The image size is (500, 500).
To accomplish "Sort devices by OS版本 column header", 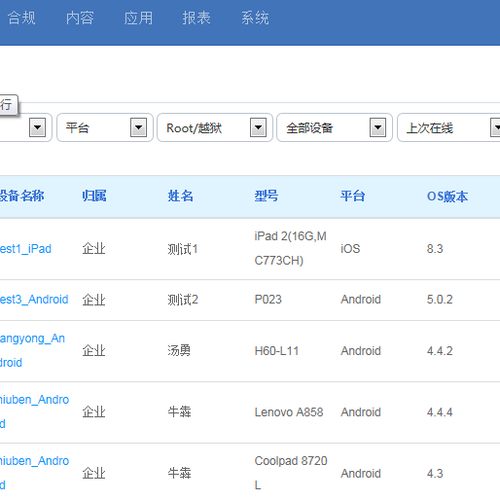I will click(x=447, y=196).
